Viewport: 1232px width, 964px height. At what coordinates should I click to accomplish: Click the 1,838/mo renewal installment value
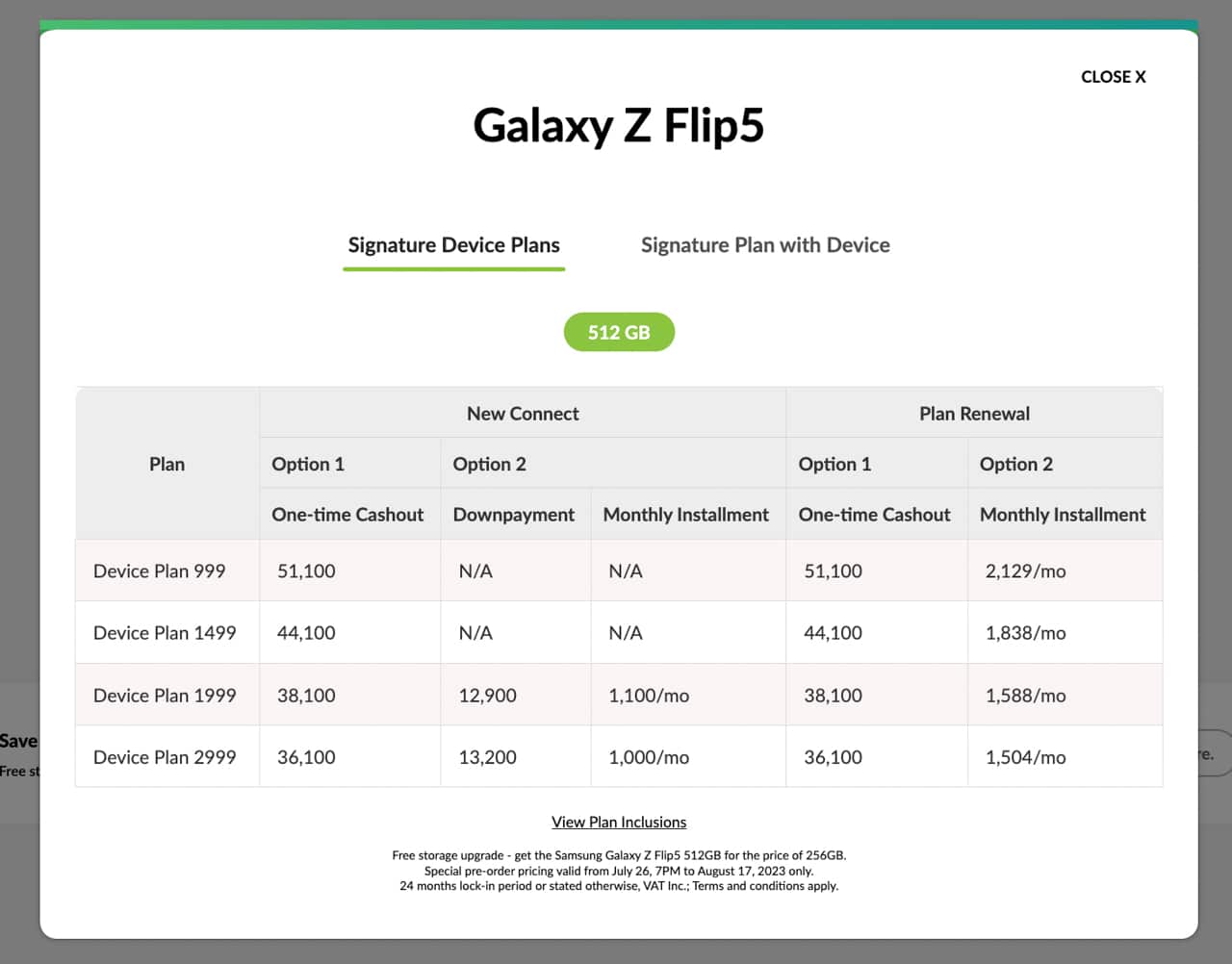(1025, 633)
